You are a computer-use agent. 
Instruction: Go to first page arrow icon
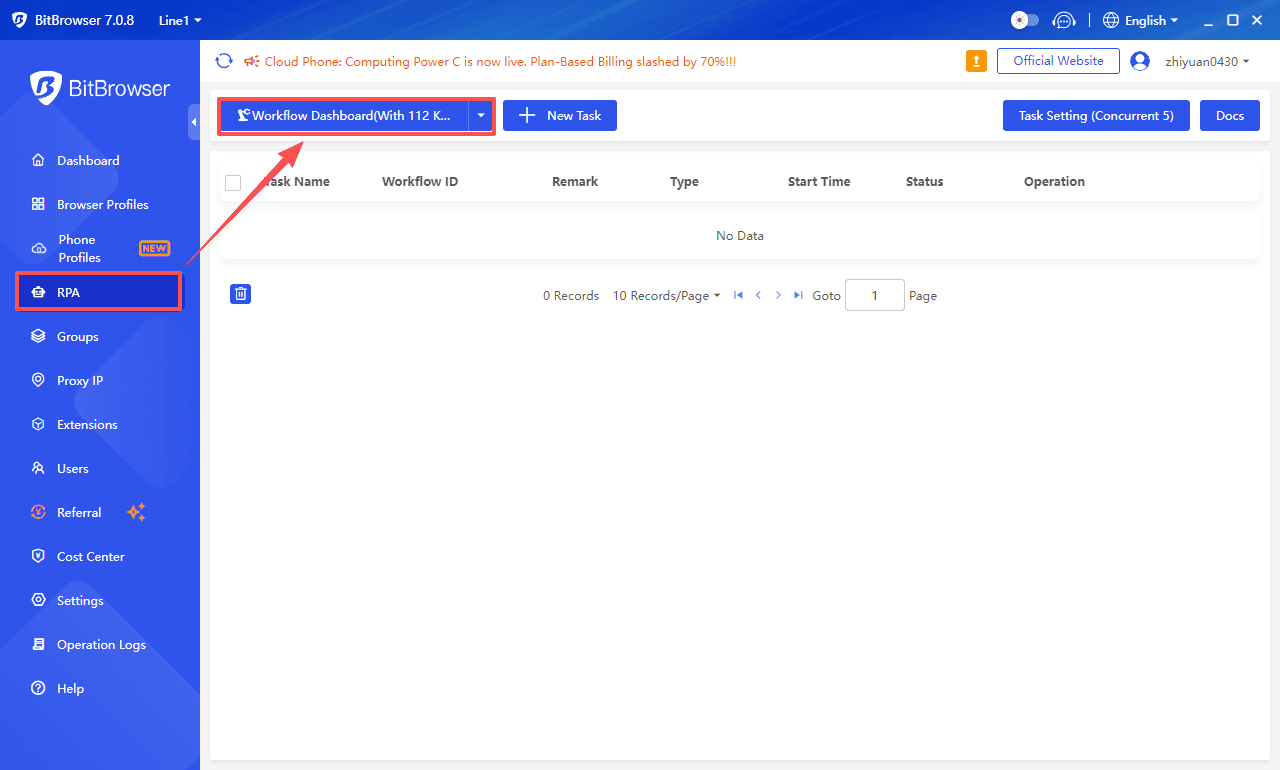[738, 295]
